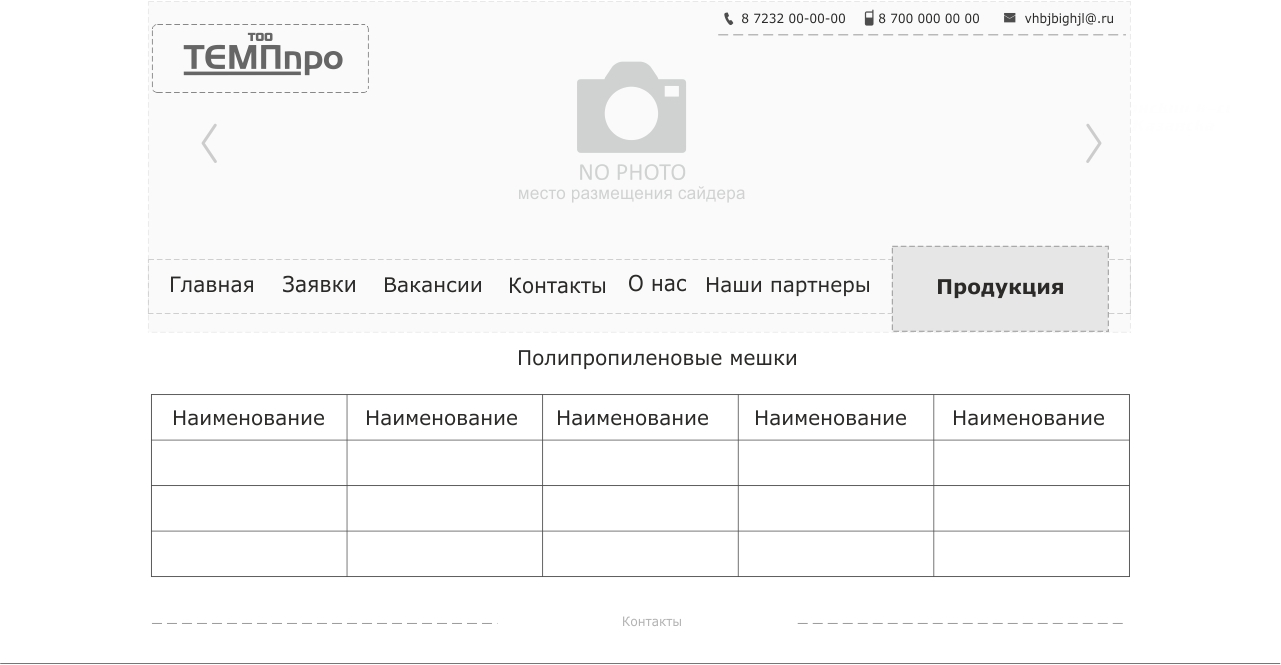Click the mobile number 8 700 000 00 00

[x=929, y=19]
